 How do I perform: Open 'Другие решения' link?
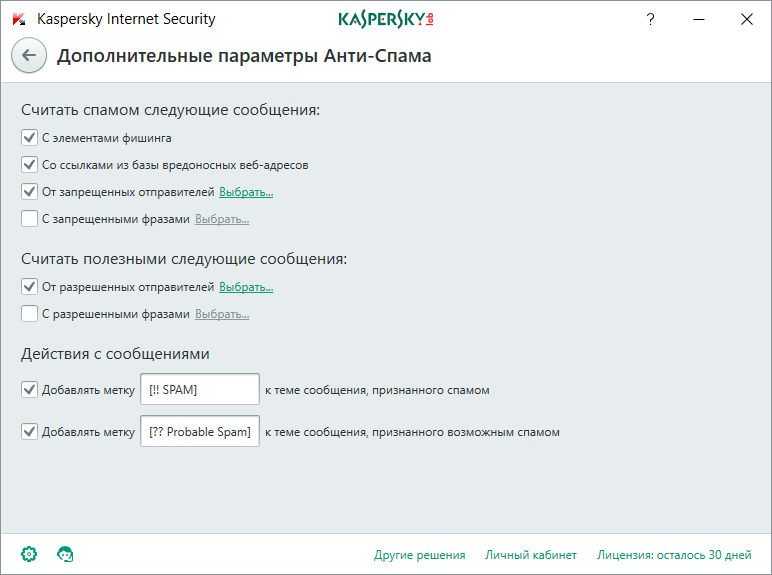click(419, 555)
